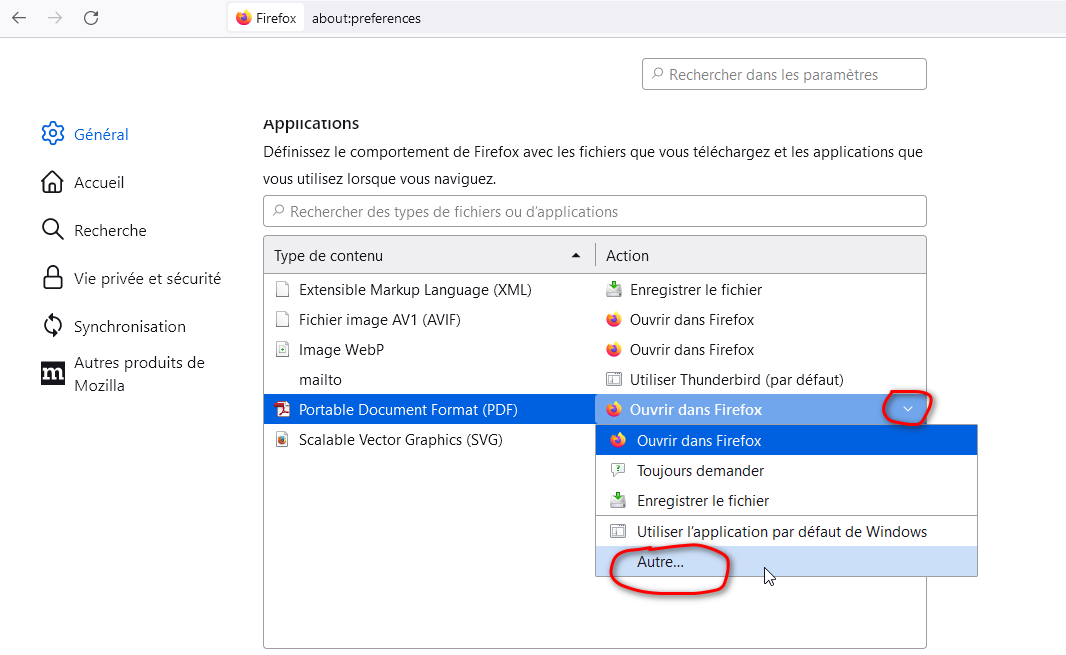Click the Mozilla 'm' logo icon

tap(53, 374)
